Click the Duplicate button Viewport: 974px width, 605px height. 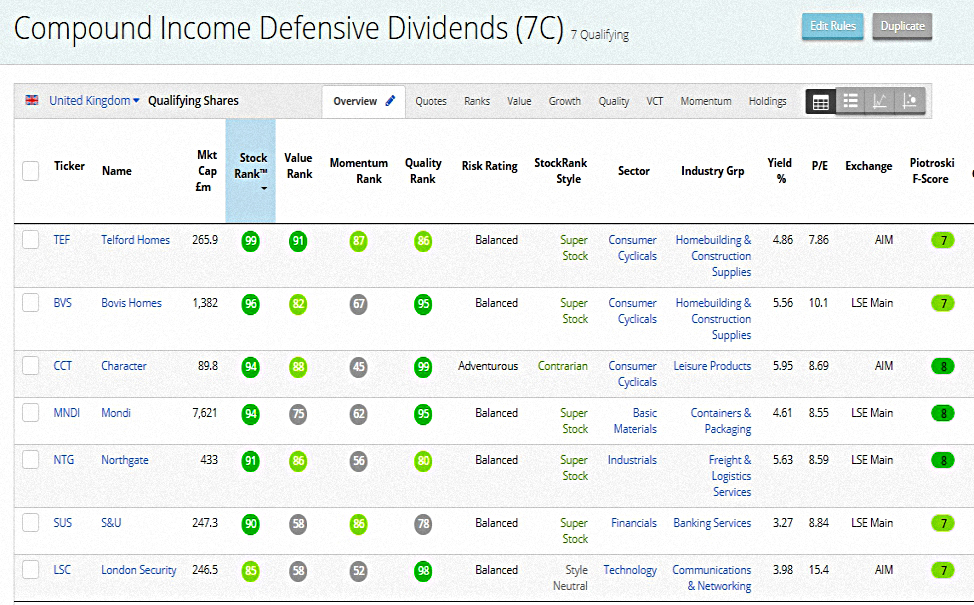tap(902, 26)
